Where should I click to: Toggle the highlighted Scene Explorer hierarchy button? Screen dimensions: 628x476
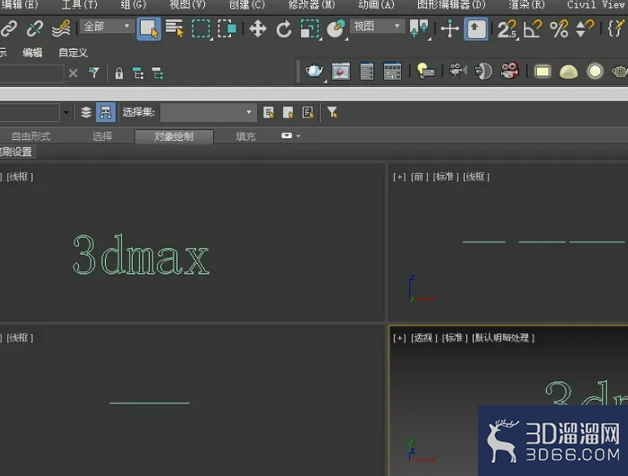[x=106, y=113]
